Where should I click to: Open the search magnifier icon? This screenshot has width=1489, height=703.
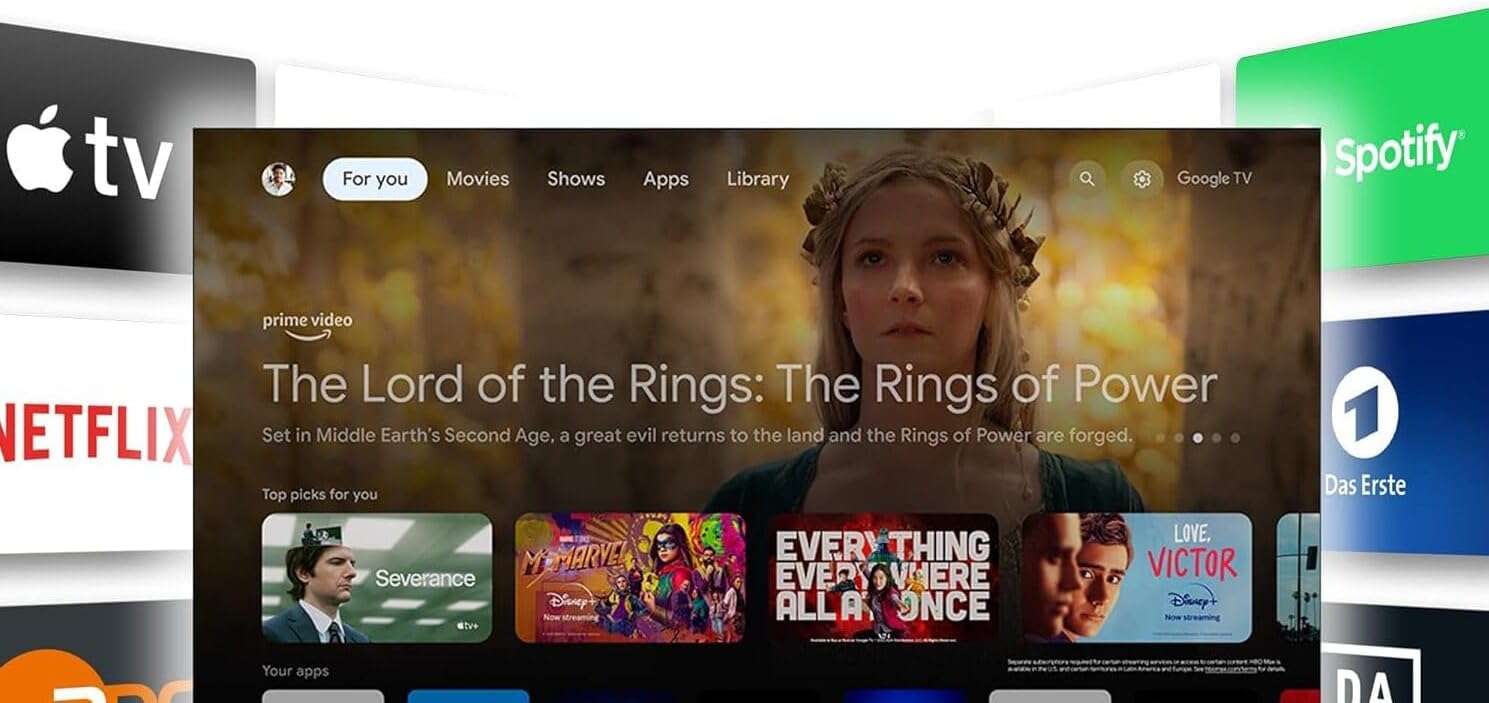click(1087, 179)
